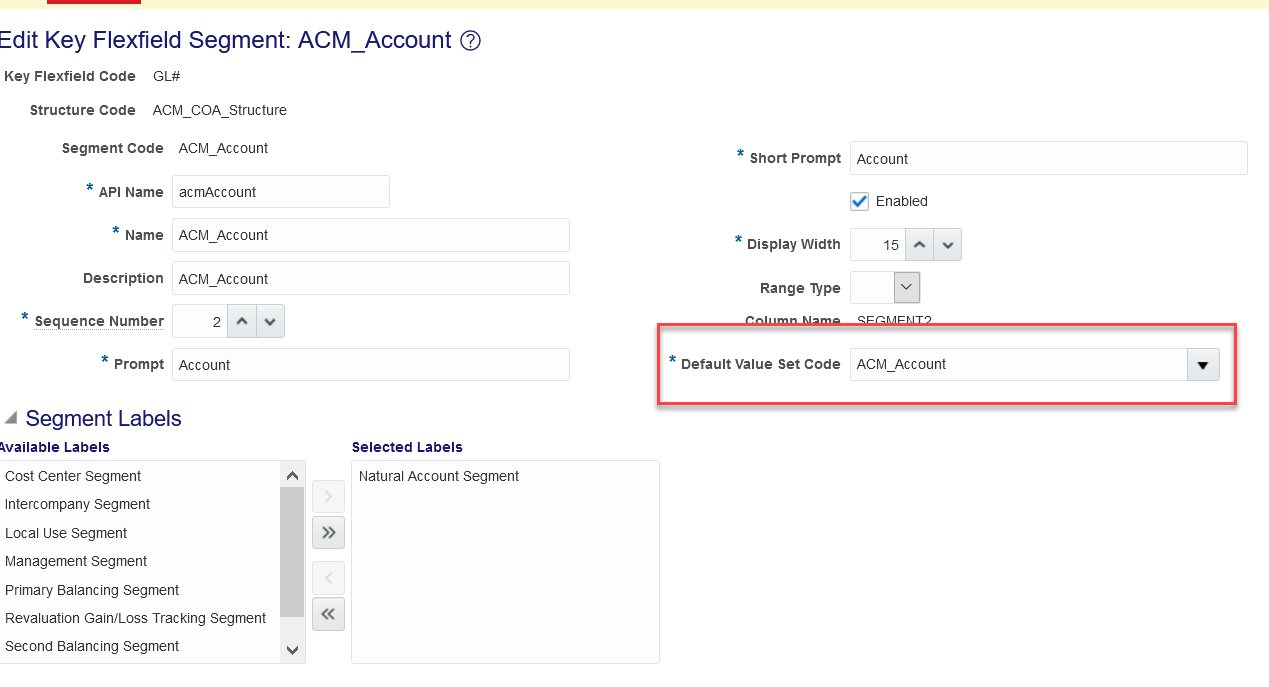Move all labels to Selected Labels
Viewport: 1269px width, 687px height.
click(328, 533)
